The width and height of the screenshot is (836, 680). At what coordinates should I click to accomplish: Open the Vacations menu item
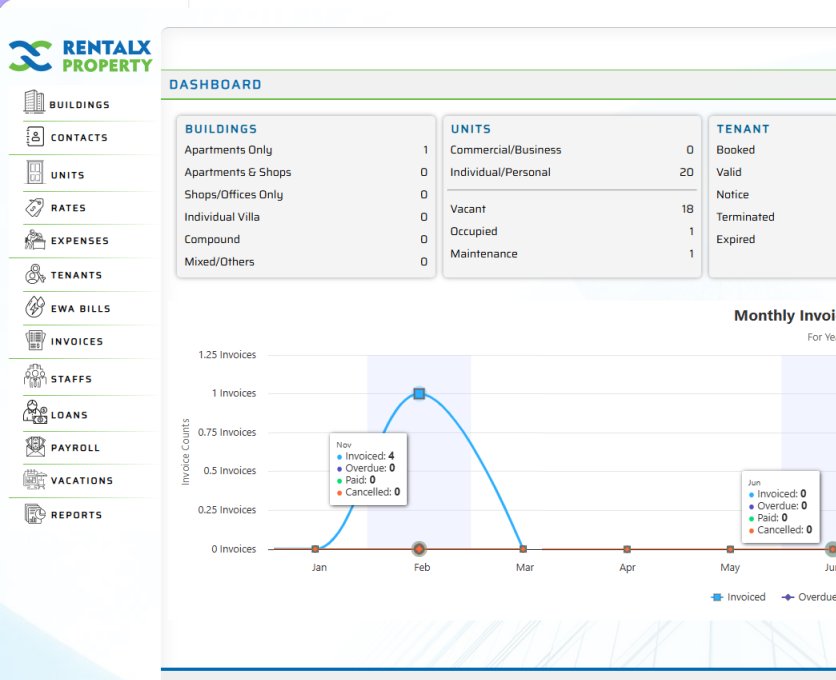point(81,481)
